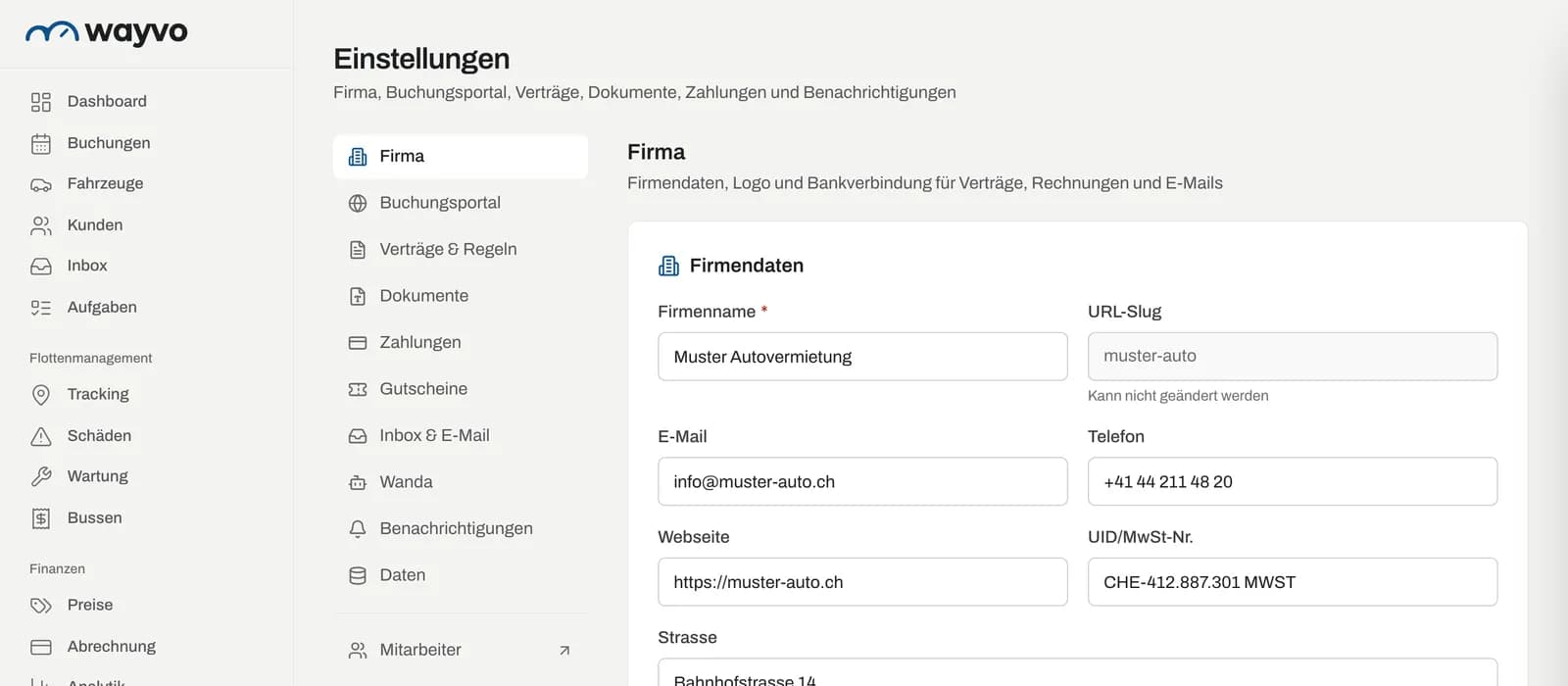Click the Finanzen section heading

[58, 569]
